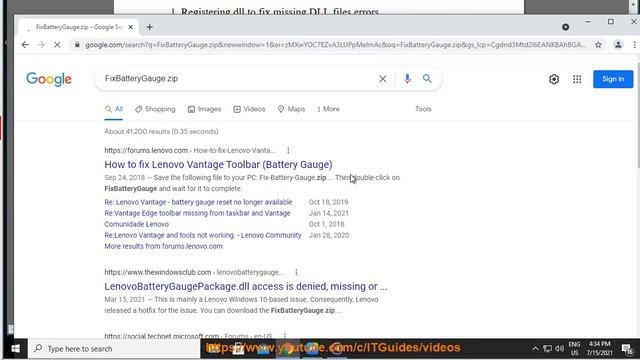640x360 pixels.
Task: Expand the More search categories menu
Action: pos(328,109)
